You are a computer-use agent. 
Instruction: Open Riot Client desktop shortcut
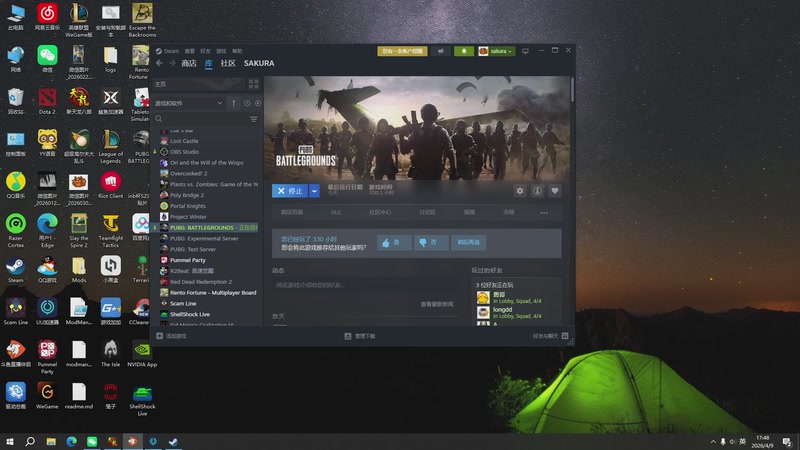click(x=110, y=185)
